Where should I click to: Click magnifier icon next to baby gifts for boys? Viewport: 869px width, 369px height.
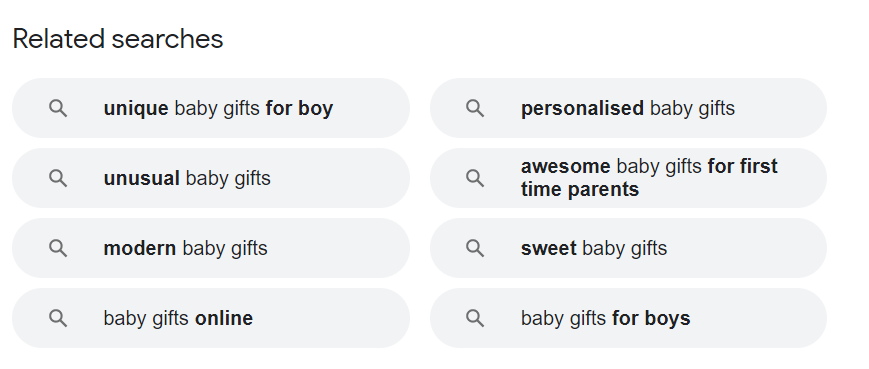pos(475,318)
